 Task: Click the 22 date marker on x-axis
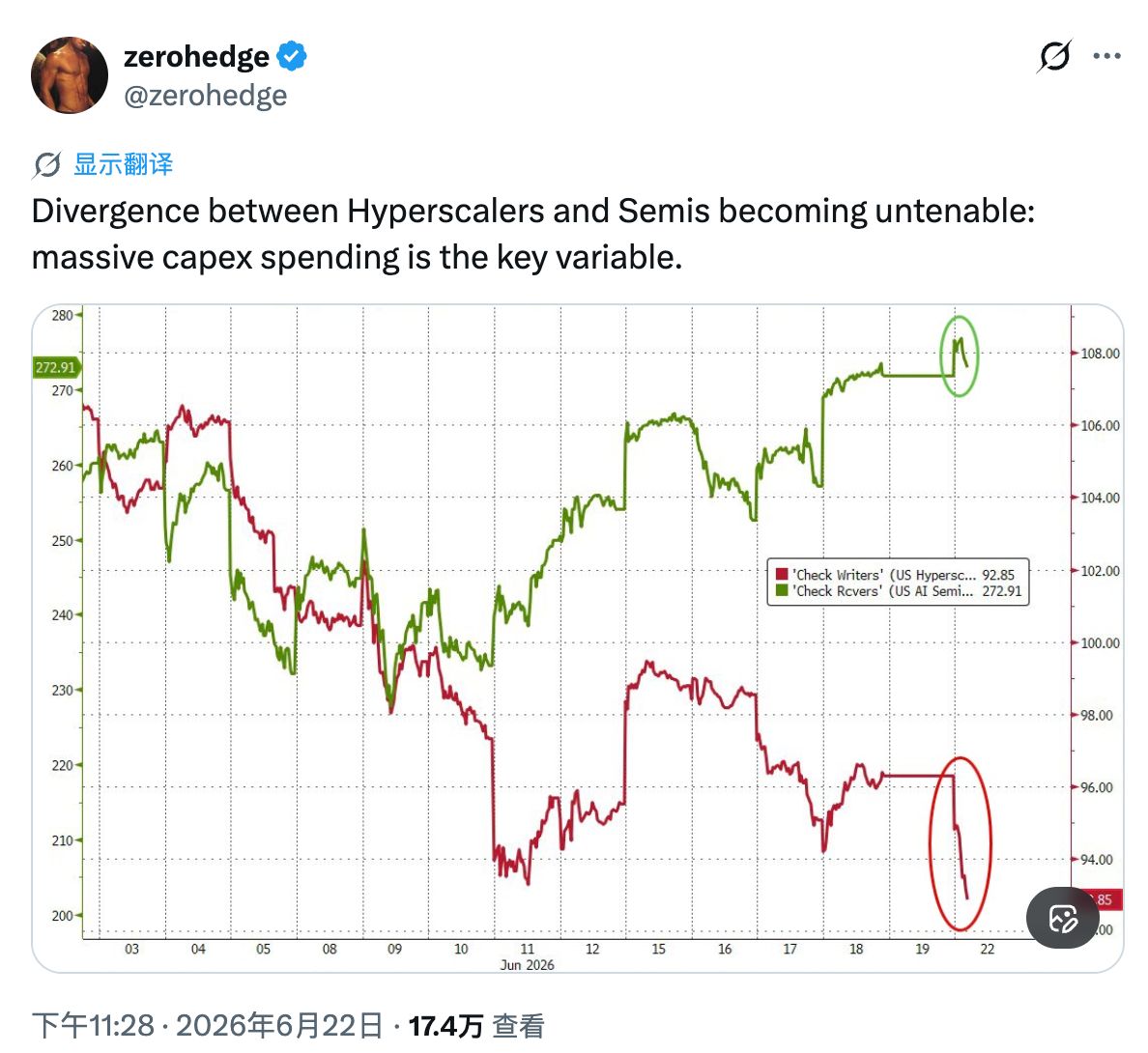(988, 949)
